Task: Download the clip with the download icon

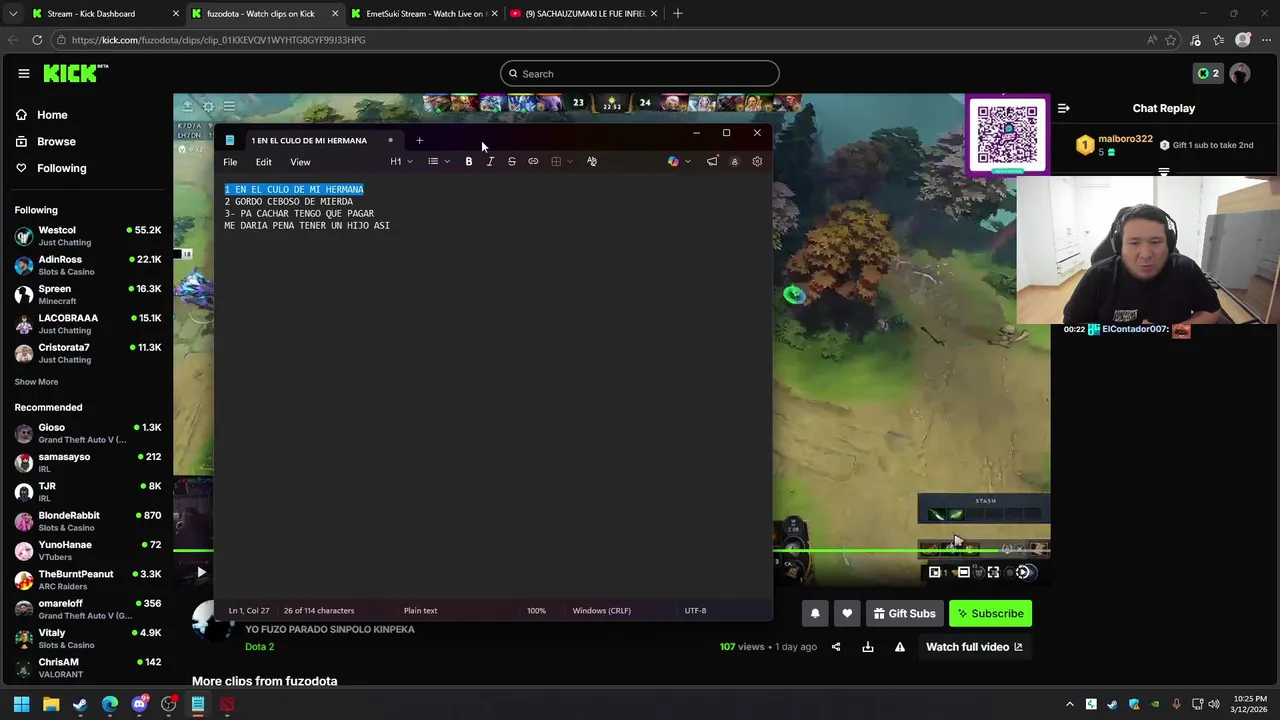Action: pos(868,647)
